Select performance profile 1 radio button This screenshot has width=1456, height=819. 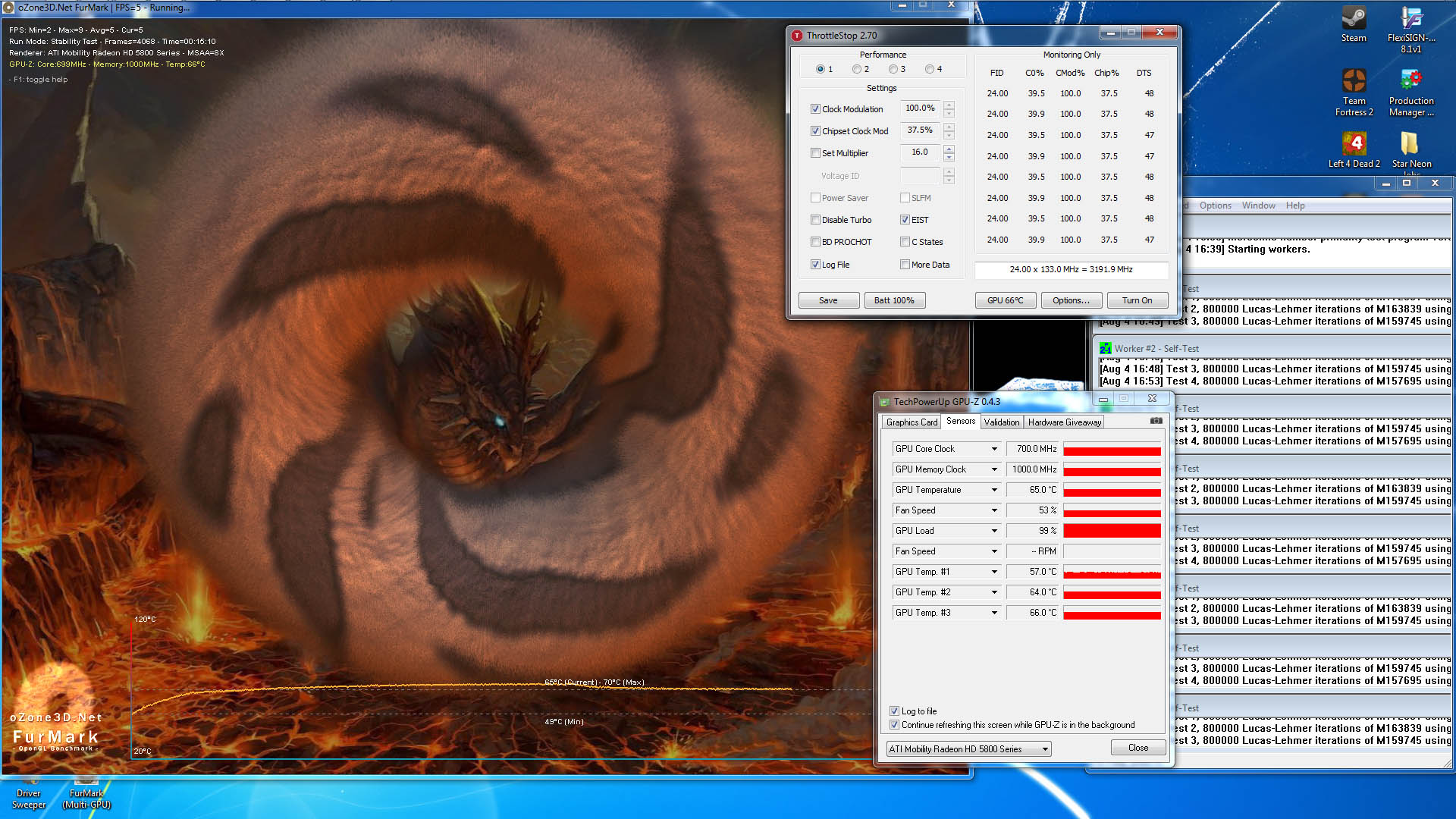(x=820, y=69)
